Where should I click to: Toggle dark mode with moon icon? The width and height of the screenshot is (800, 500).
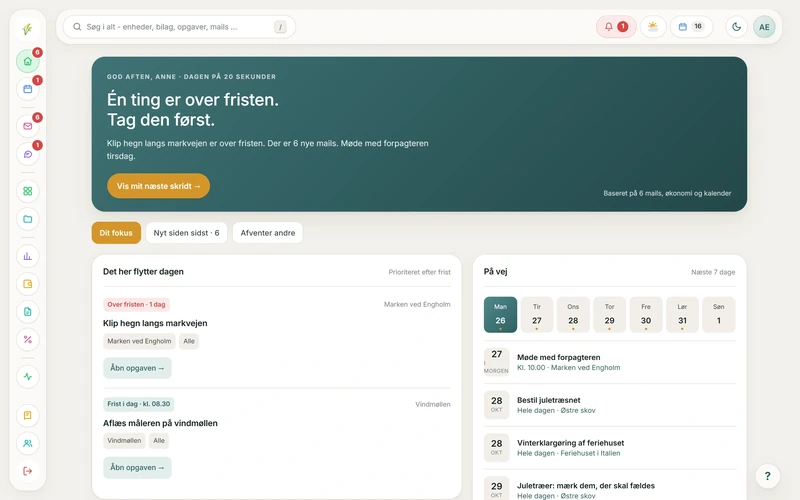tap(736, 27)
